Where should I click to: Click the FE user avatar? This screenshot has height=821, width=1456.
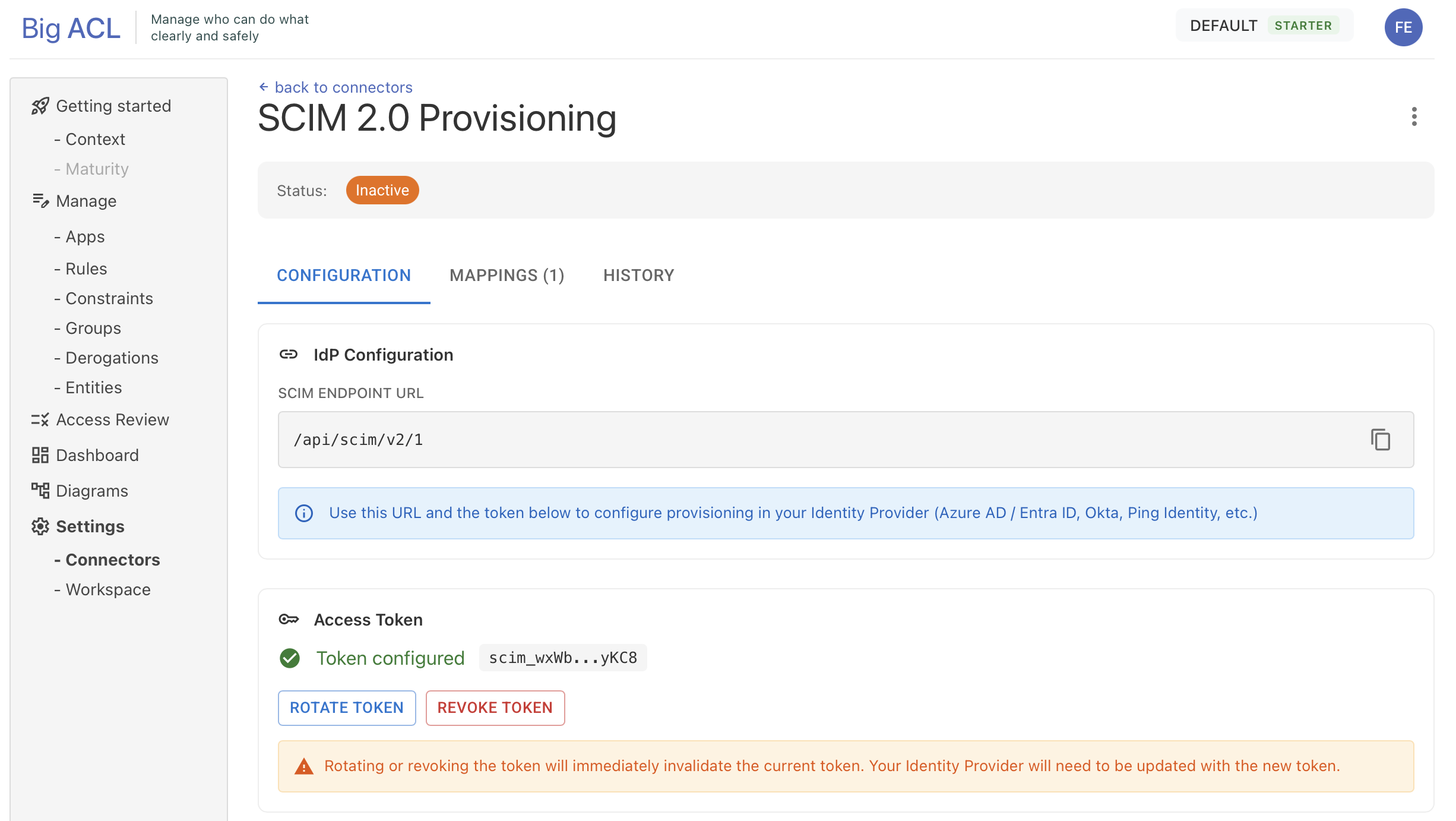(1403, 27)
